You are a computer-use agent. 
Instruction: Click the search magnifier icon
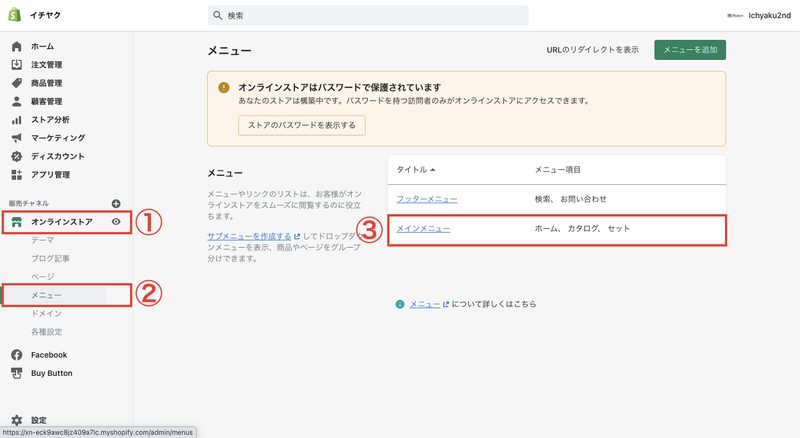click(x=217, y=15)
